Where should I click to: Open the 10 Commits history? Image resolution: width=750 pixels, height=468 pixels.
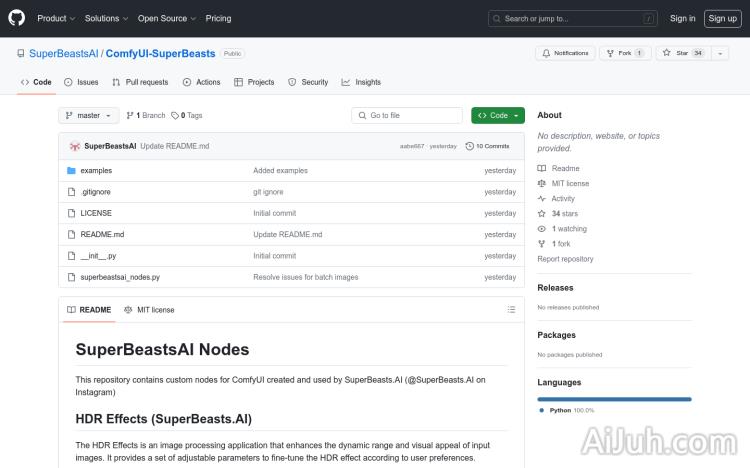tap(492, 146)
